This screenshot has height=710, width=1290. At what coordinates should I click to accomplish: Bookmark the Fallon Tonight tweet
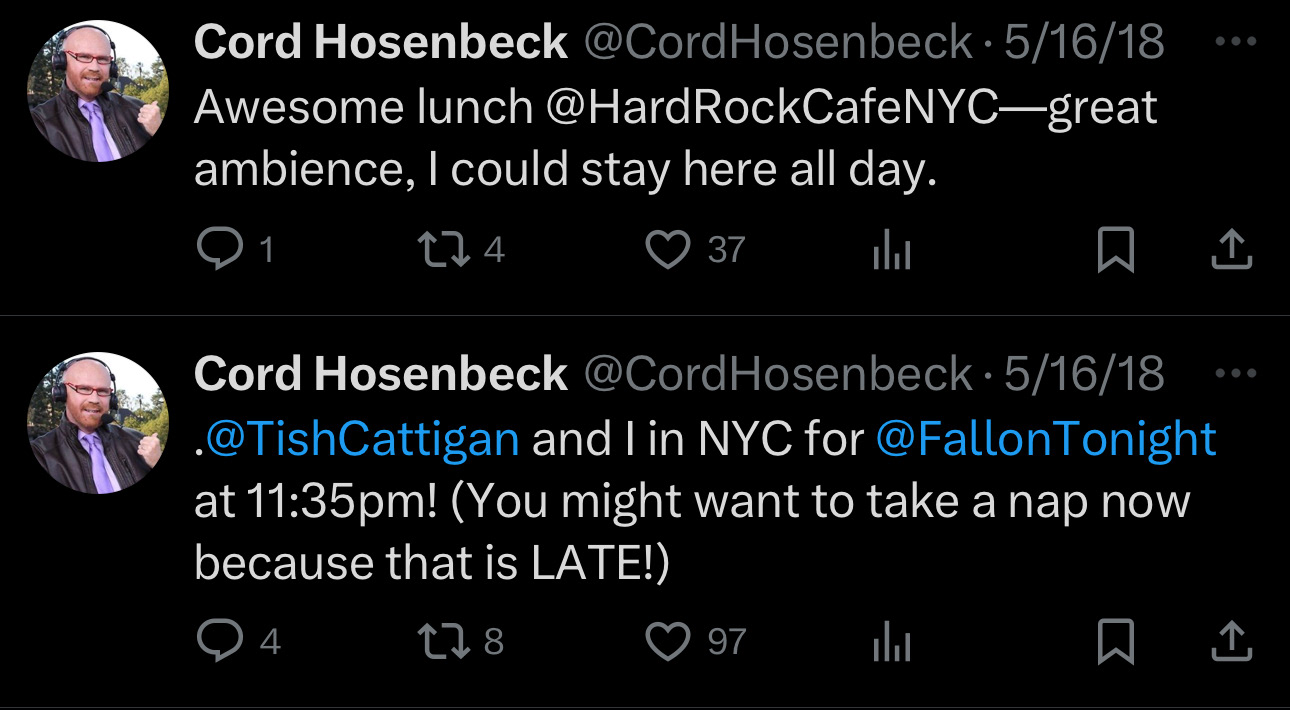pyautogui.click(x=1116, y=641)
